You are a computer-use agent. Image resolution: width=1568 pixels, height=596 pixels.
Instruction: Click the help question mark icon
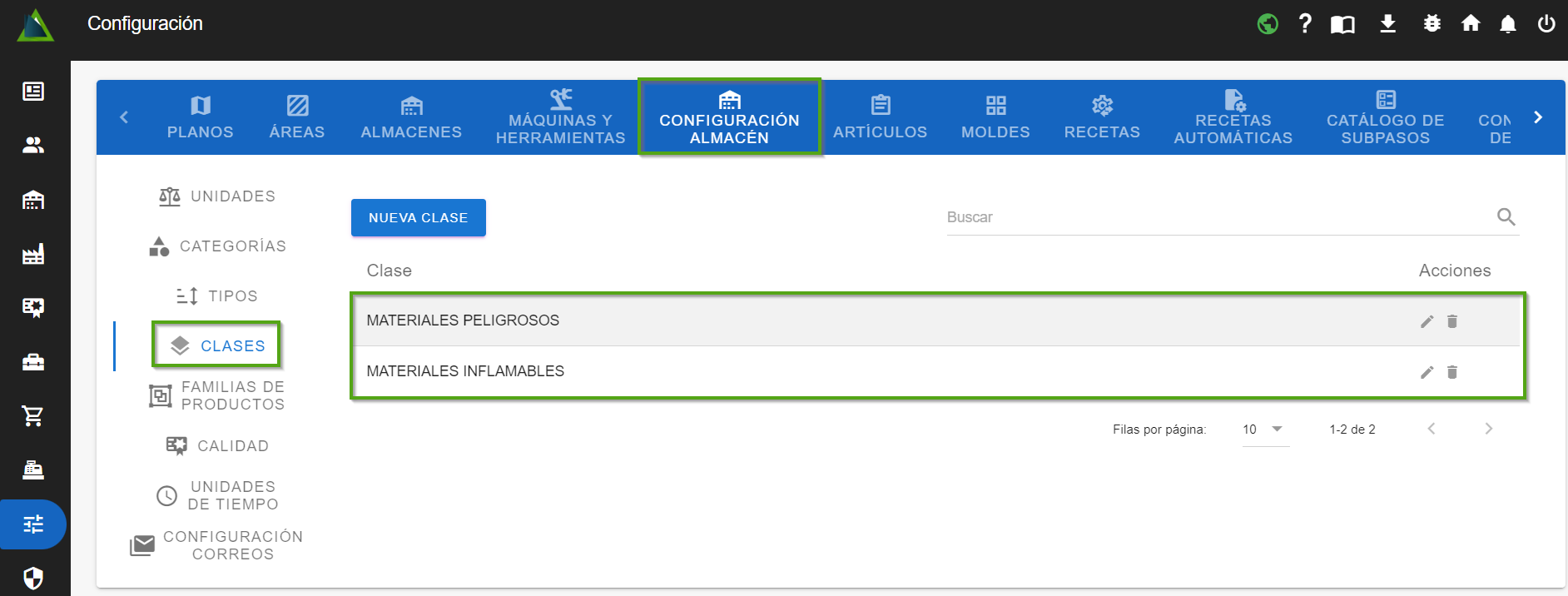pos(1305,23)
